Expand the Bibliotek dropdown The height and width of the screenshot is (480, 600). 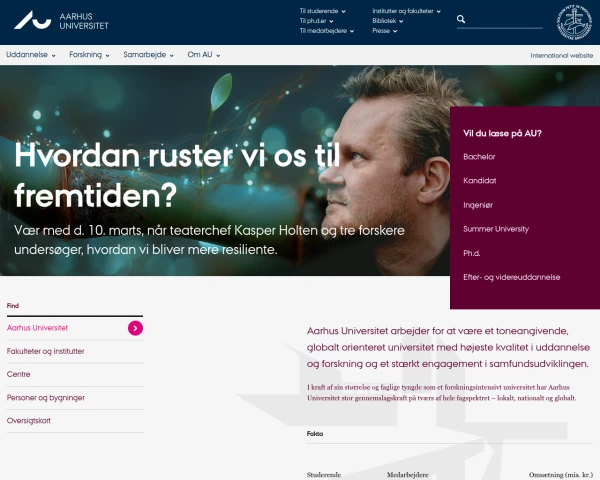coord(388,21)
